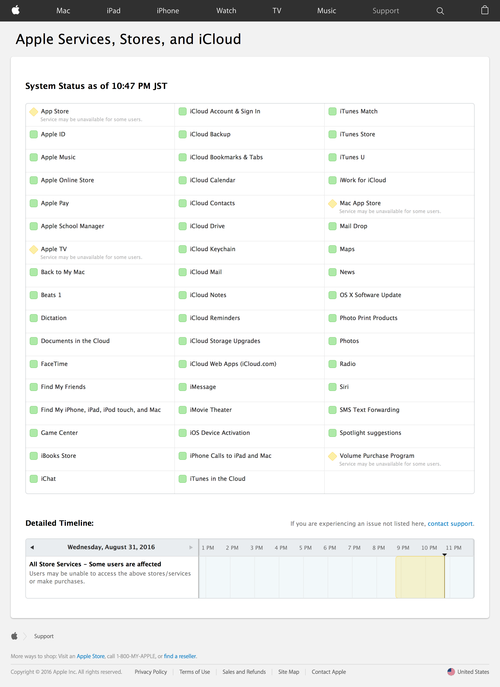This screenshot has width=500, height=687.
Task: Open the Apple Store link in the footer
Action: tap(91, 656)
